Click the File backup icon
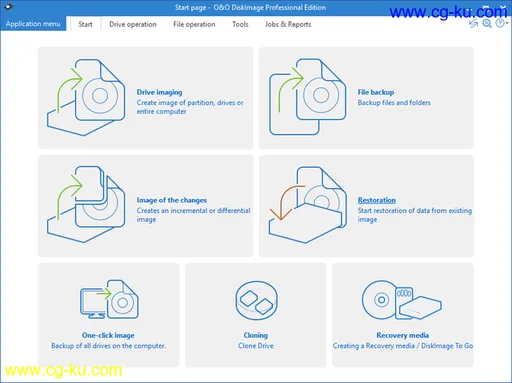The width and height of the screenshot is (512, 383). 307,97
